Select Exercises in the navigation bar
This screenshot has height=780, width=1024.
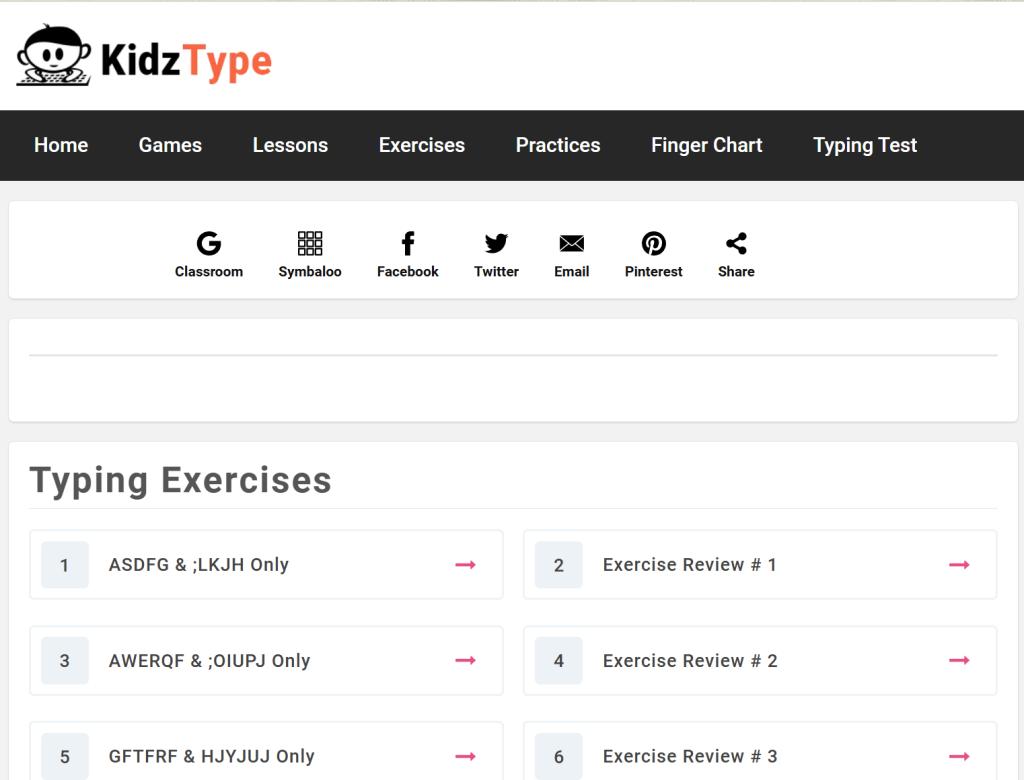pos(422,145)
